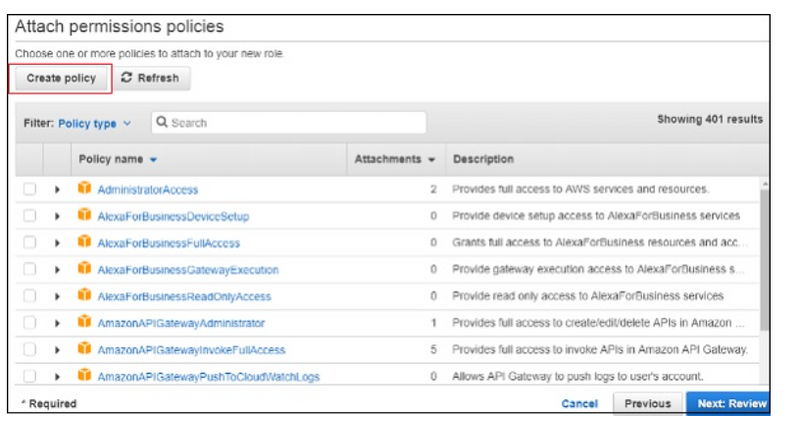Click the policy list vertical scrollbar
This screenshot has width=800, height=425.
pos(764,260)
